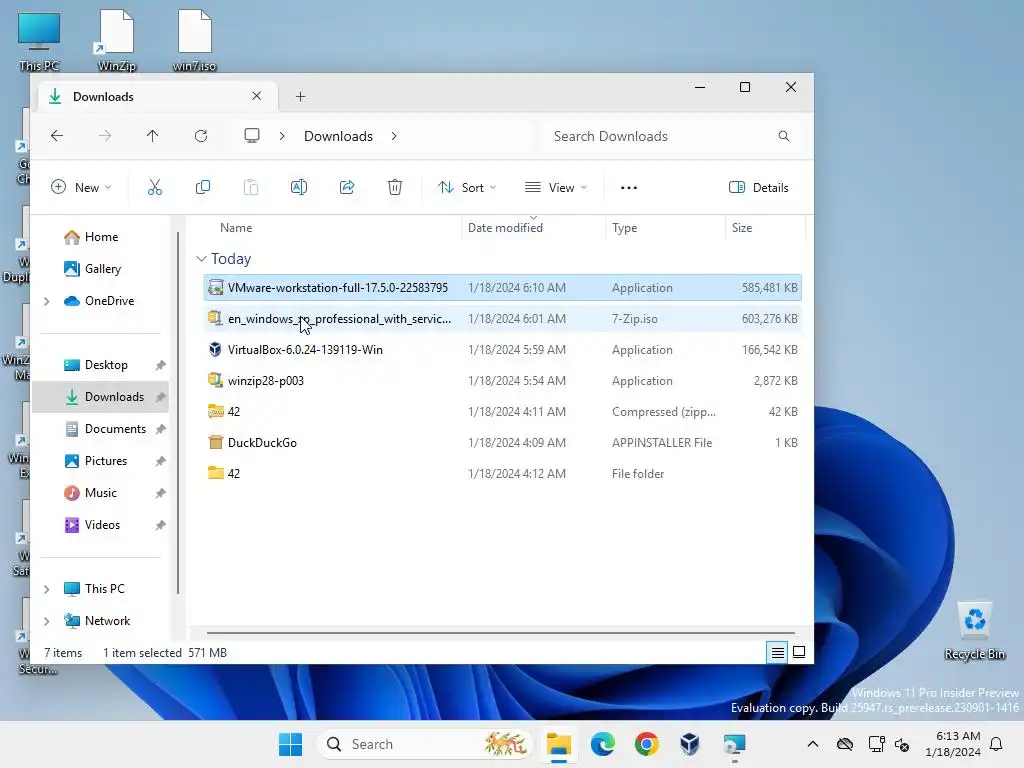
Task: Switch to large thumbnails view icon
Action: 799,652
